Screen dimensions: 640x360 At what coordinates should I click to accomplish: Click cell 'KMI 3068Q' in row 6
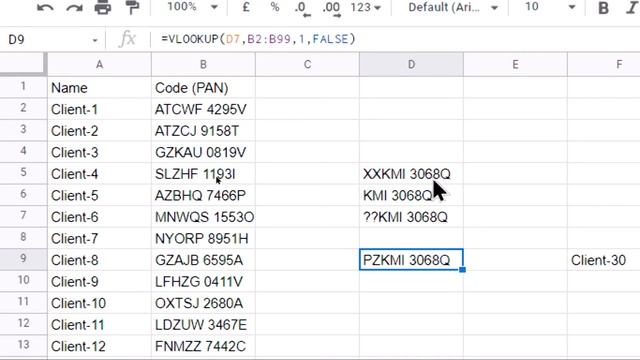[x=411, y=196]
